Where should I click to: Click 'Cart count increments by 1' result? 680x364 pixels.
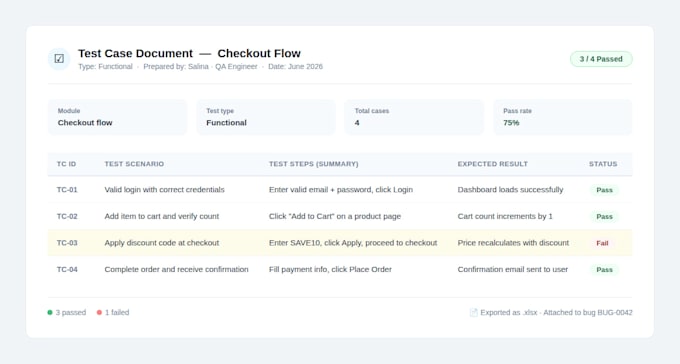[505, 216]
